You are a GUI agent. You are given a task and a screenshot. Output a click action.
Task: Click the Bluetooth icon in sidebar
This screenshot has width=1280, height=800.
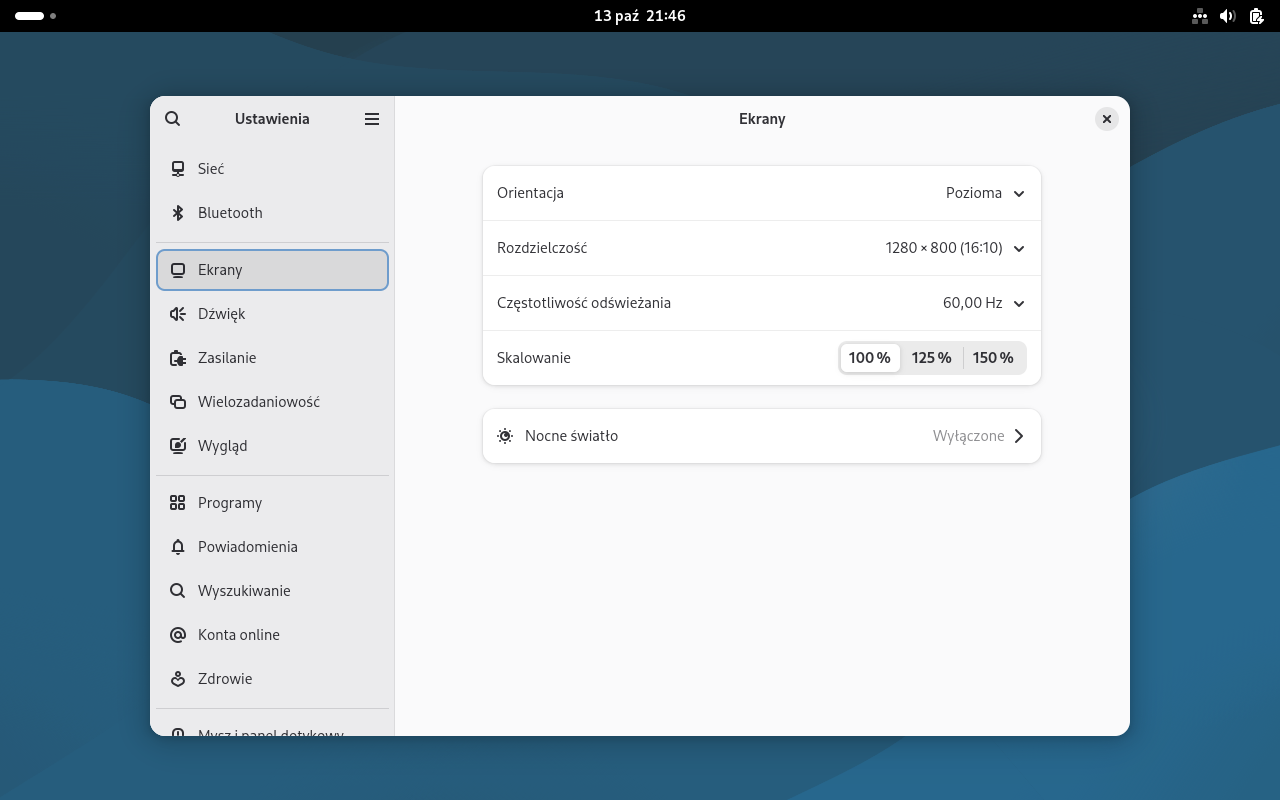(178, 213)
